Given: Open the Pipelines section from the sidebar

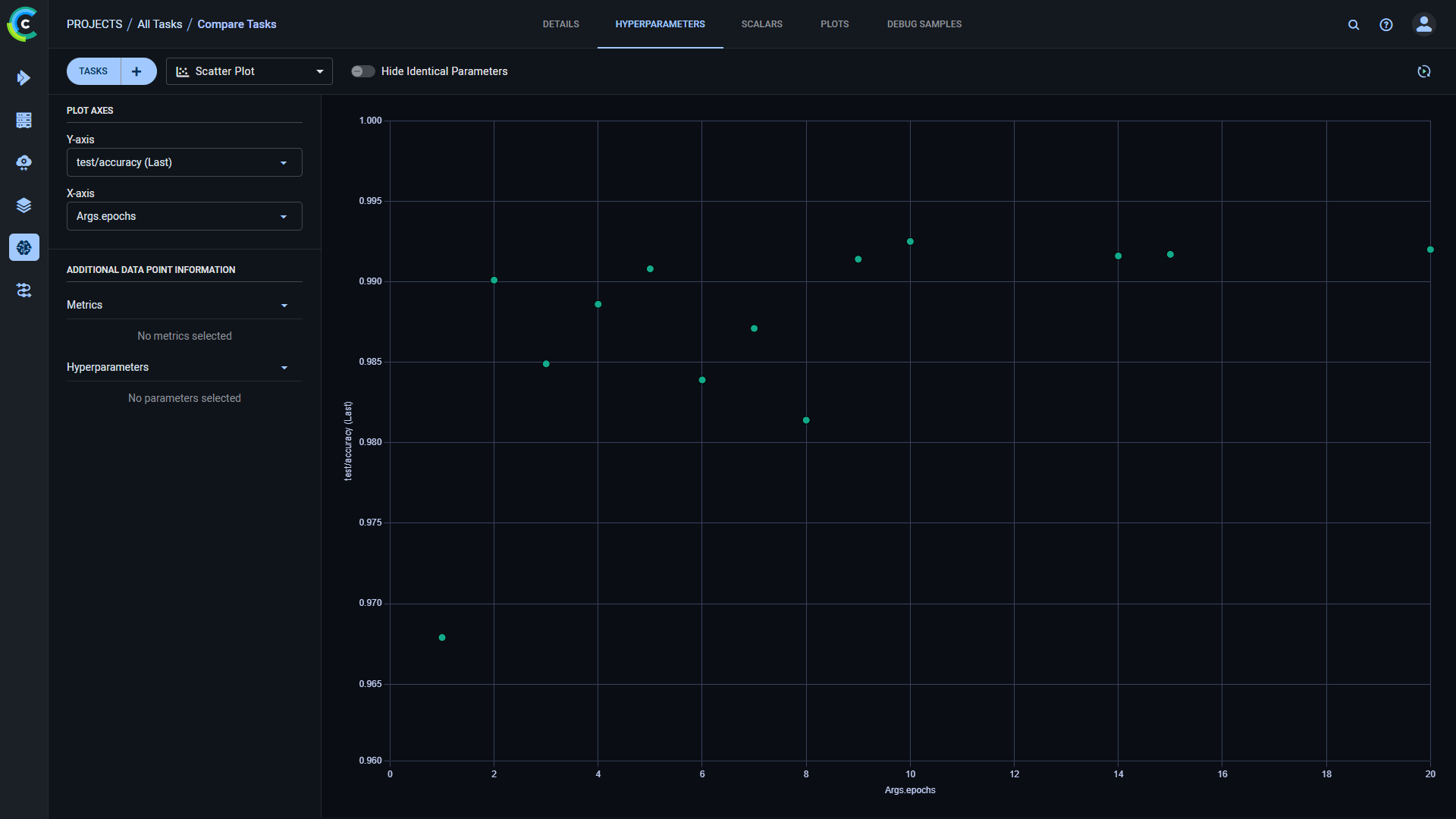Looking at the screenshot, I should coord(24,290).
